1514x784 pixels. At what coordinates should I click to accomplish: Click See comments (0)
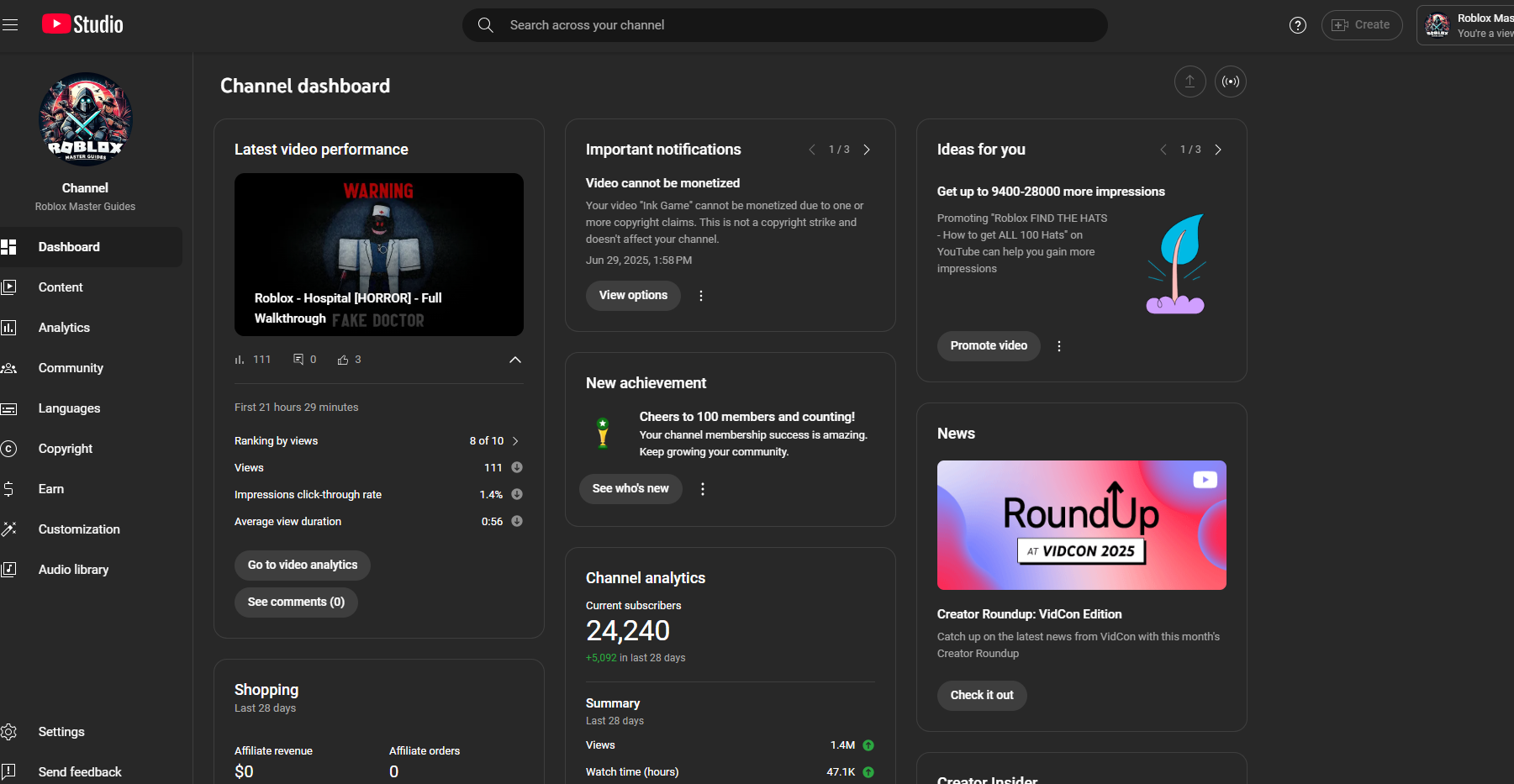click(296, 602)
